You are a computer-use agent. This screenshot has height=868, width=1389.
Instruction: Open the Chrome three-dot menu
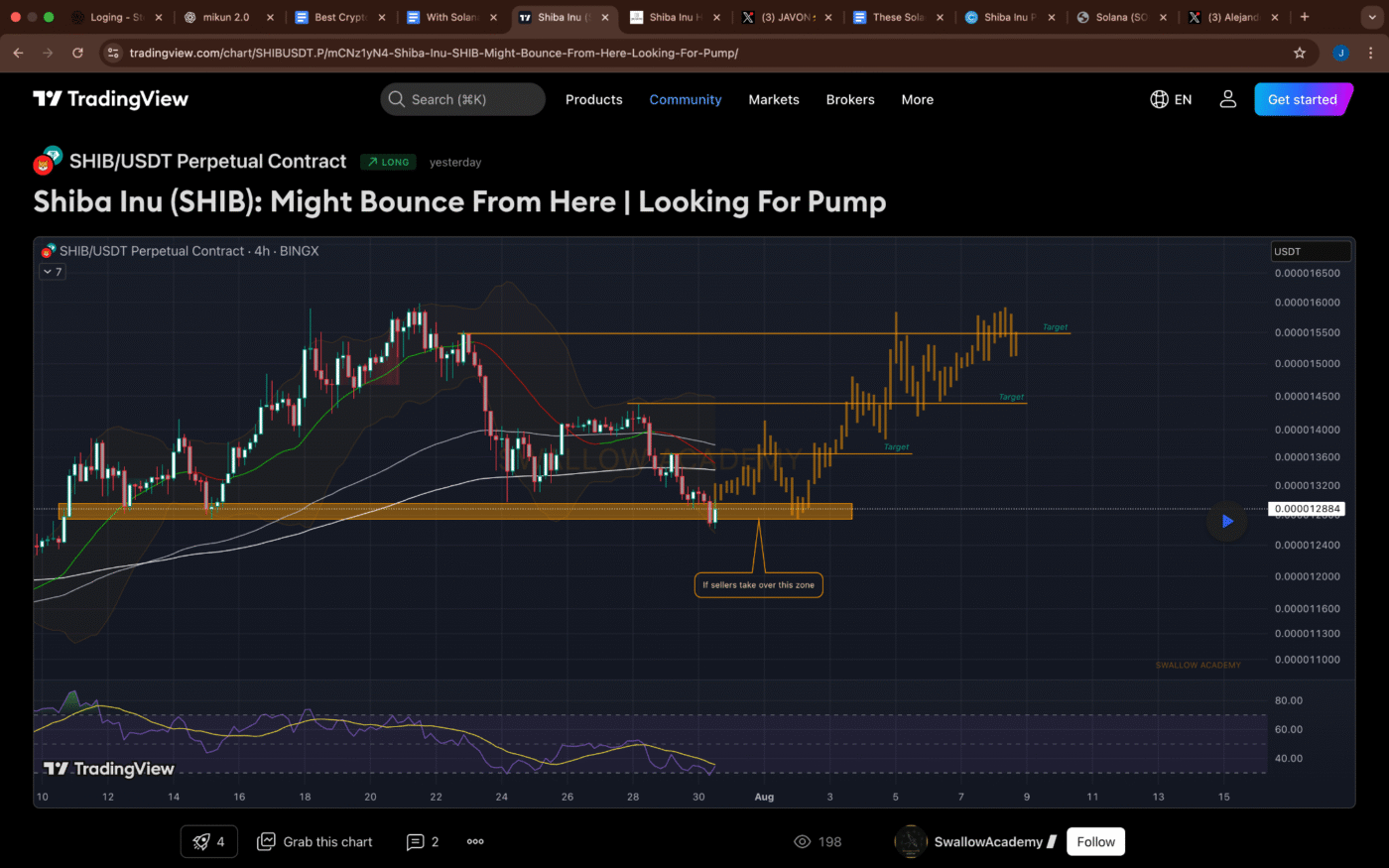[x=1370, y=53]
